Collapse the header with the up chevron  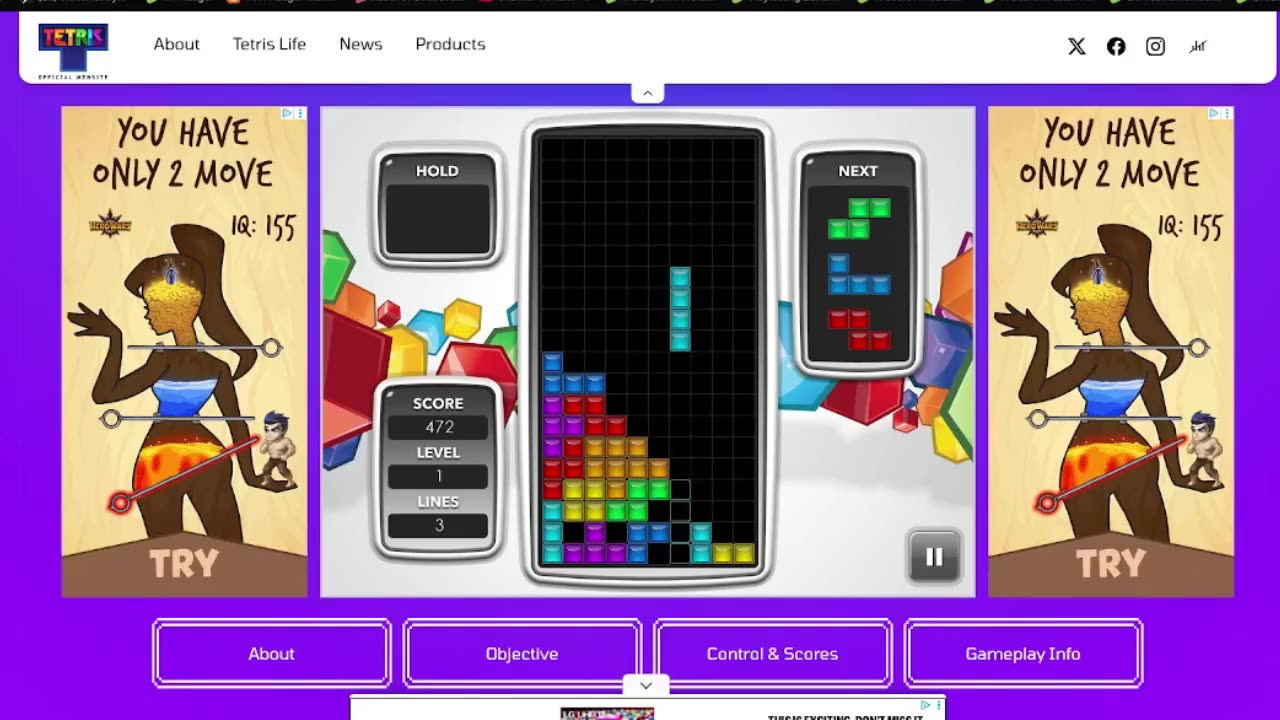647,93
